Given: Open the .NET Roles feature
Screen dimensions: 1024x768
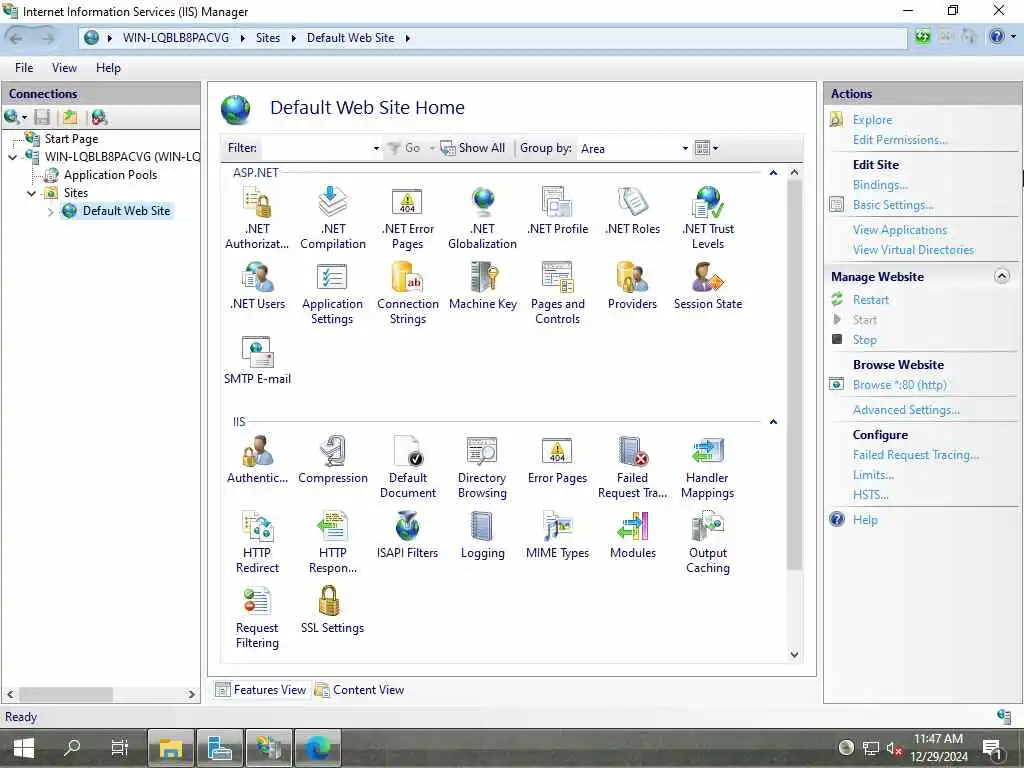Looking at the screenshot, I should coord(632,211).
